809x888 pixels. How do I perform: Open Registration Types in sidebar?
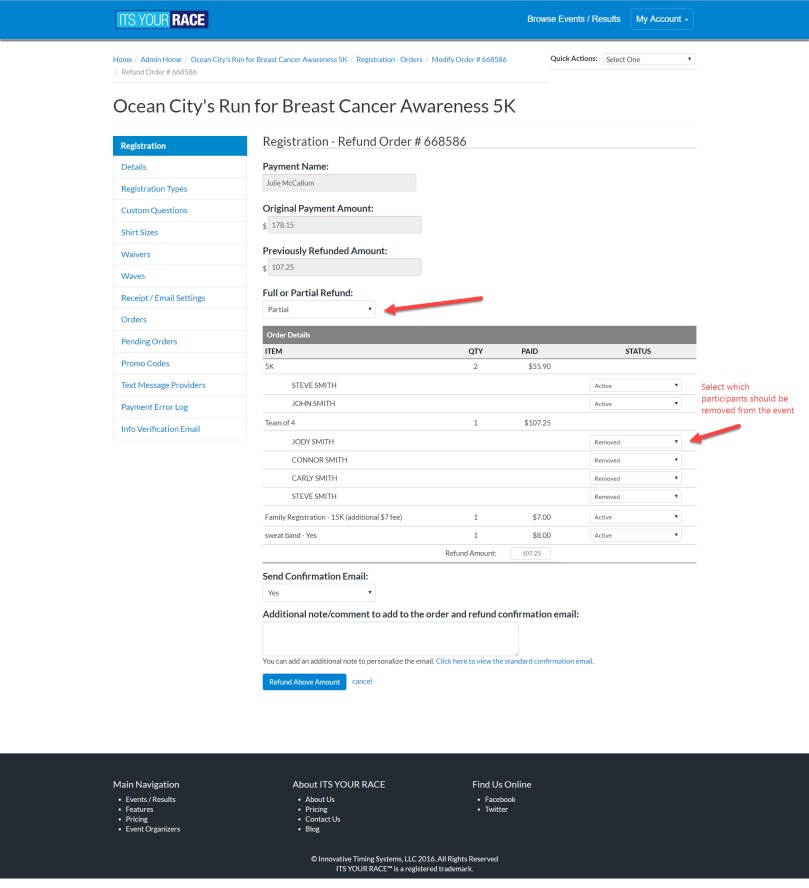pyautogui.click(x=154, y=189)
